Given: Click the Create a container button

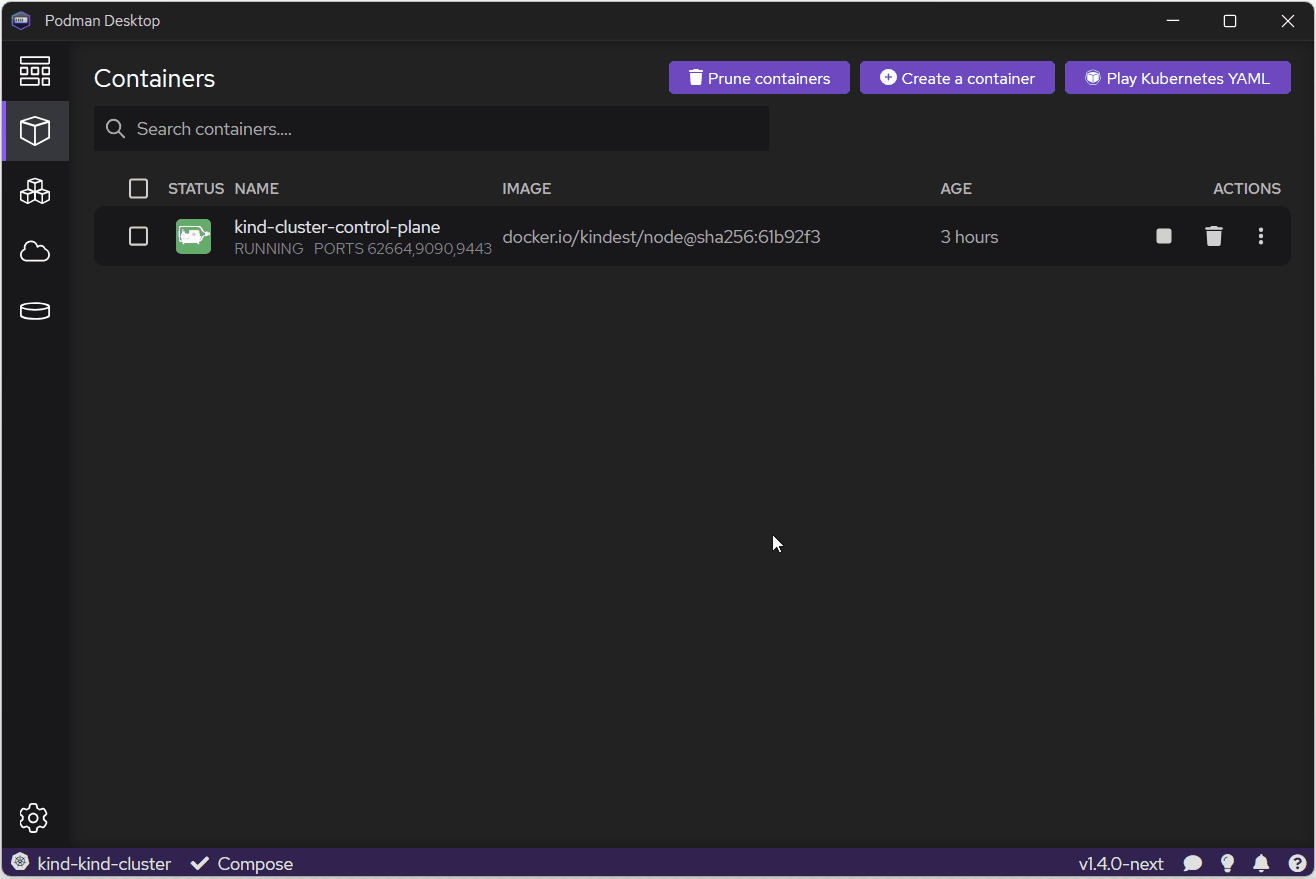Looking at the screenshot, I should coord(957,78).
